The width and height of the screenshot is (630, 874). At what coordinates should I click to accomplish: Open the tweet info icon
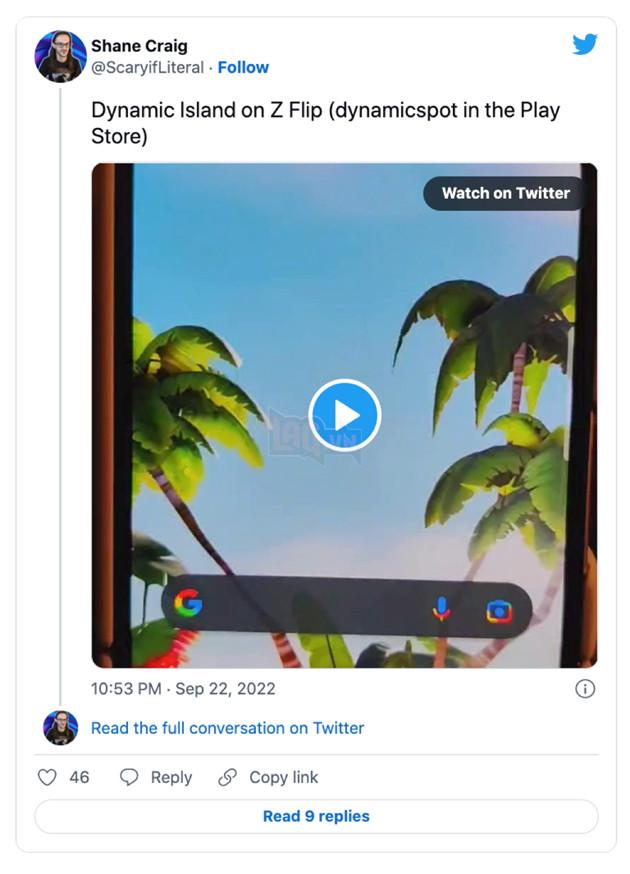click(586, 688)
